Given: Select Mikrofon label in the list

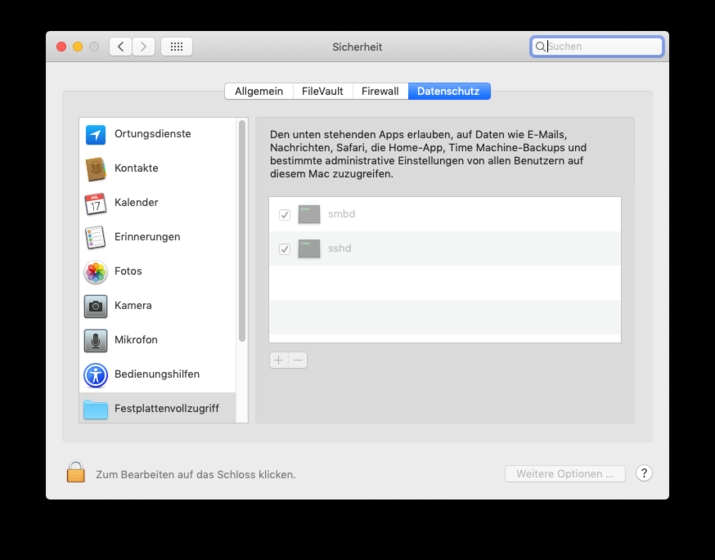Looking at the screenshot, I should (136, 340).
